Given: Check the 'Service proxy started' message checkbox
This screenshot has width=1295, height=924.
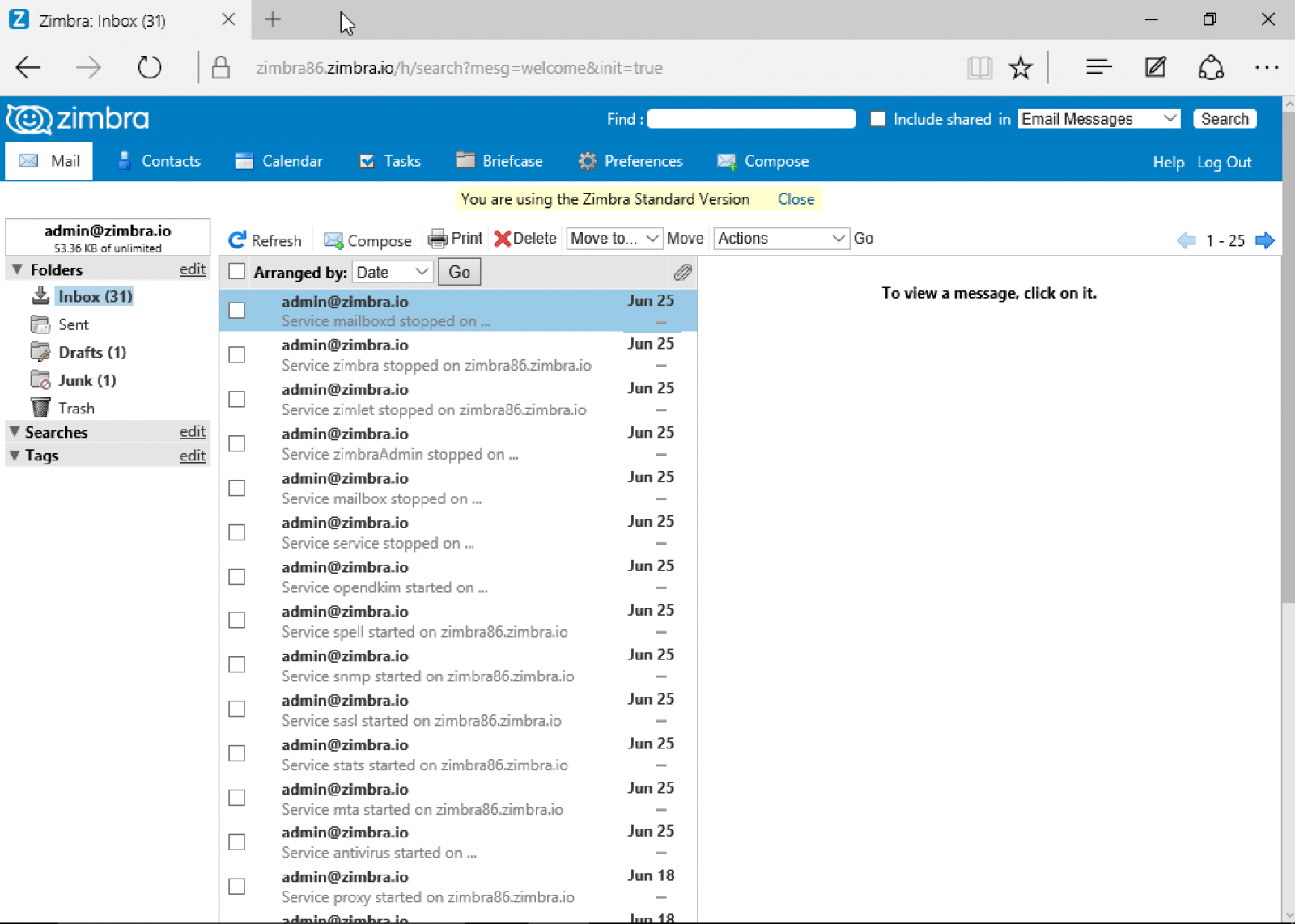Looking at the screenshot, I should coord(236,887).
